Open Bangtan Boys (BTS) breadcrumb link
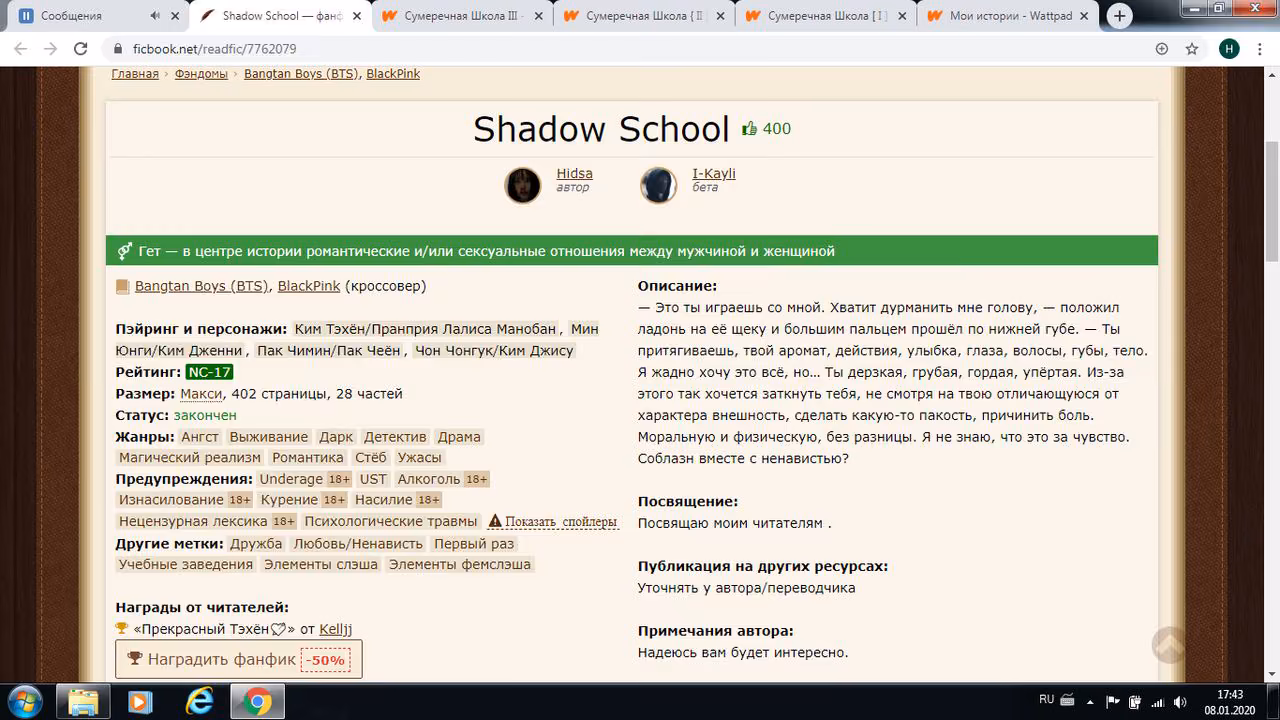The image size is (1280, 720). [x=301, y=74]
